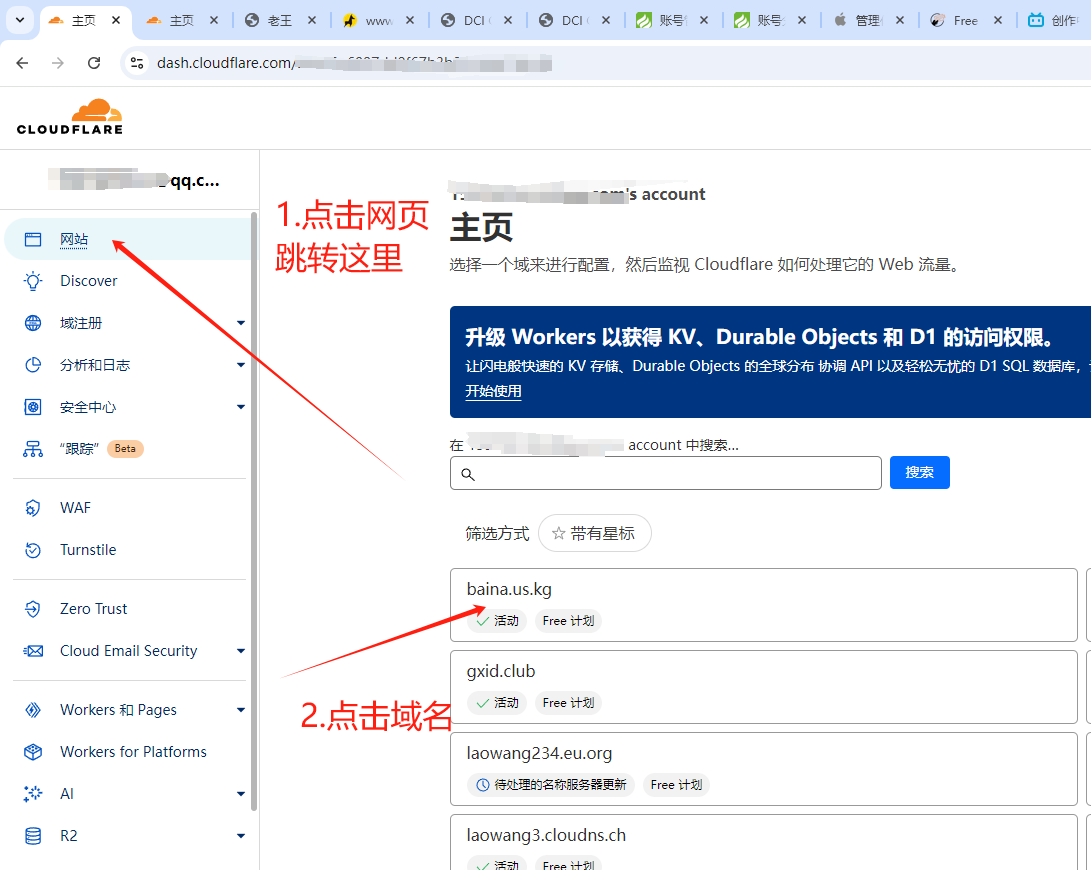The height and width of the screenshot is (870, 1091).
Task: Open the baina.us.kg domain
Action: tap(509, 589)
